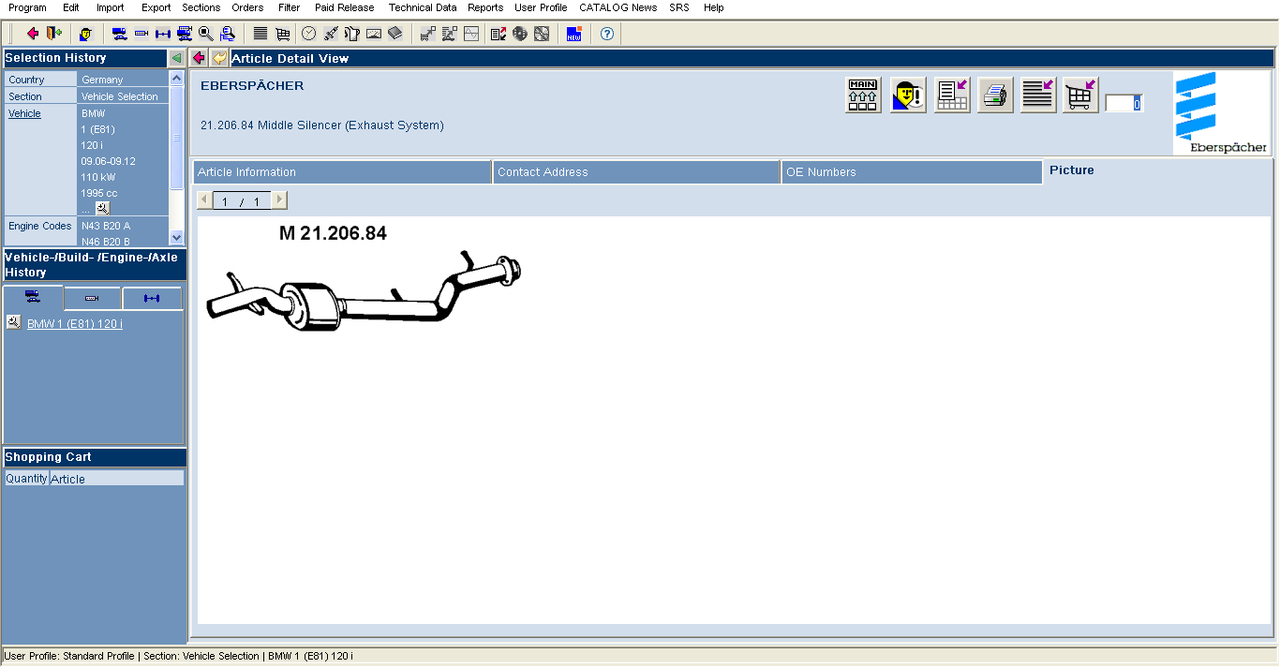Click the vehicle-on-monitor toolbar icon
The width and height of the screenshot is (1280, 667).
(184, 33)
